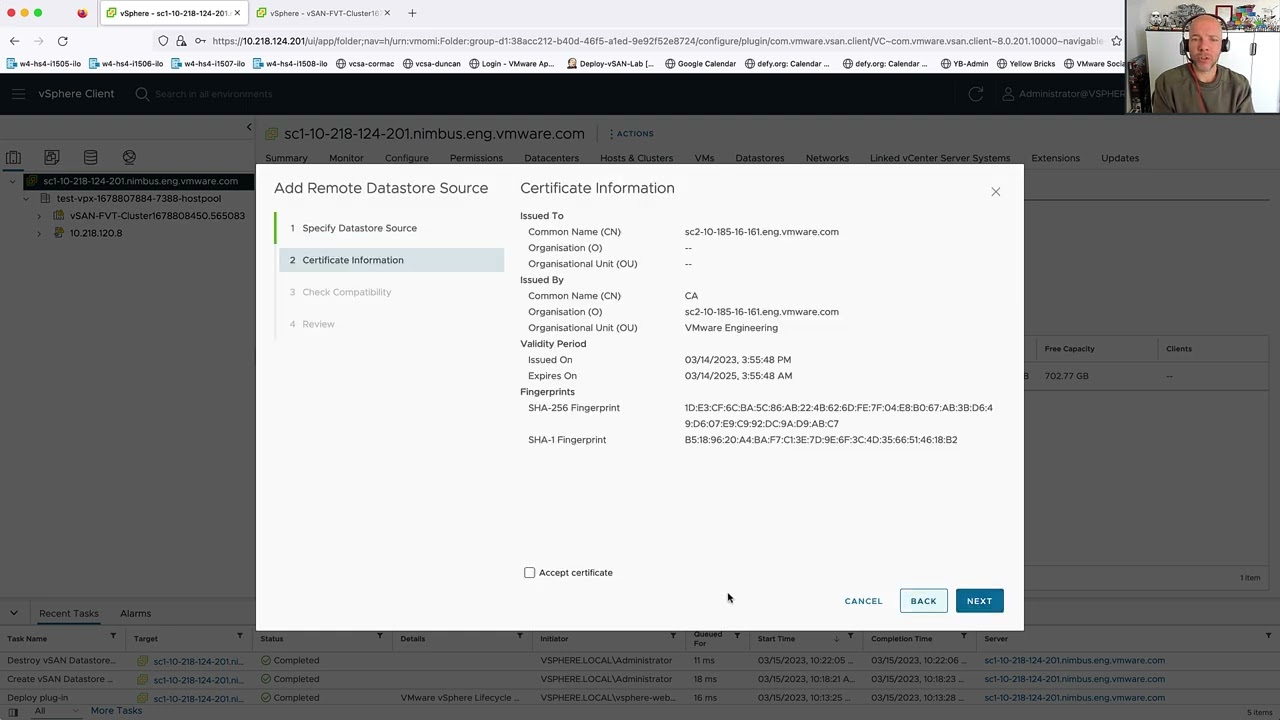This screenshot has height=720, width=1280.
Task: Open Networking inventory view icon
Action: tap(129, 158)
